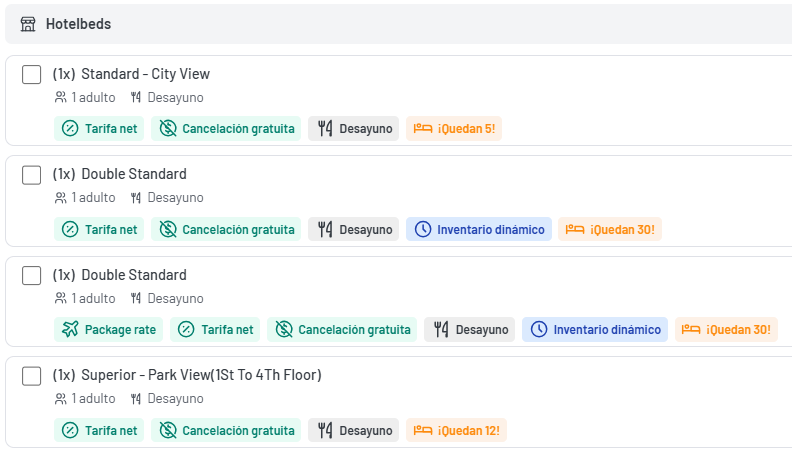The width and height of the screenshot is (792, 452).
Task: Click Cancelación gratuita icon in Standard City View row
Action: (x=168, y=128)
